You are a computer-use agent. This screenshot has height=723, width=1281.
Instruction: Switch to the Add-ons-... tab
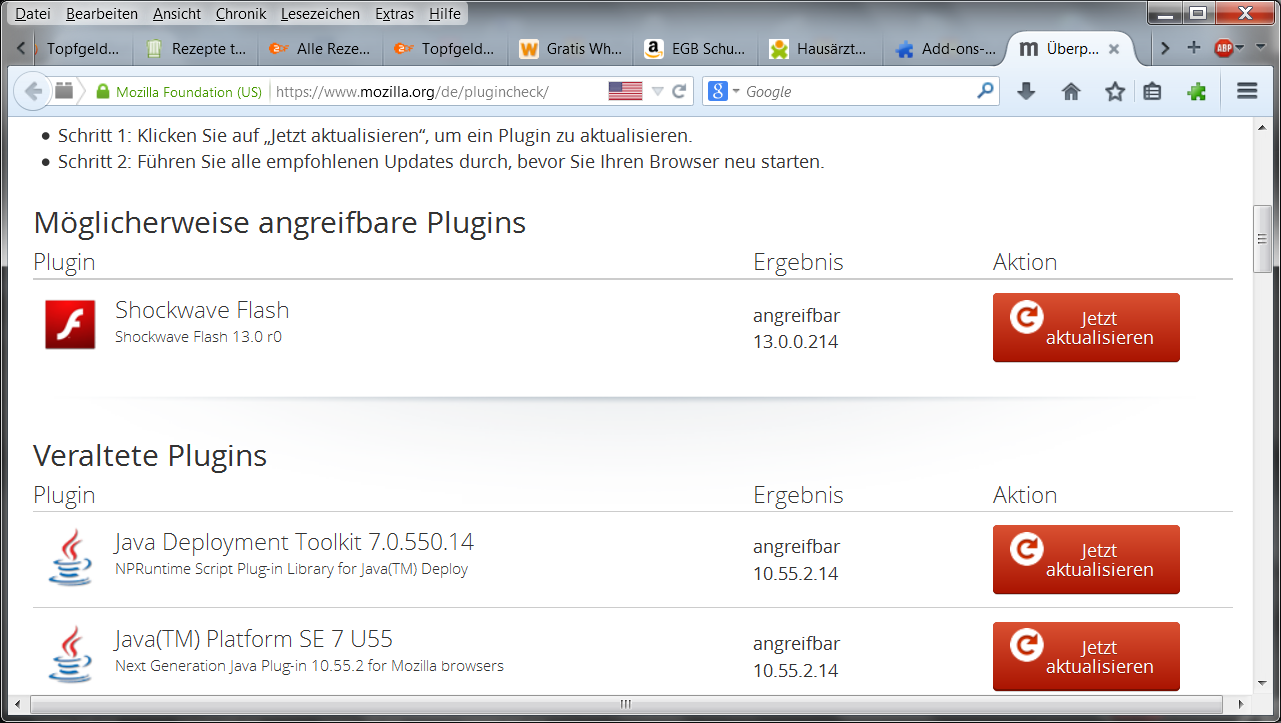point(946,48)
